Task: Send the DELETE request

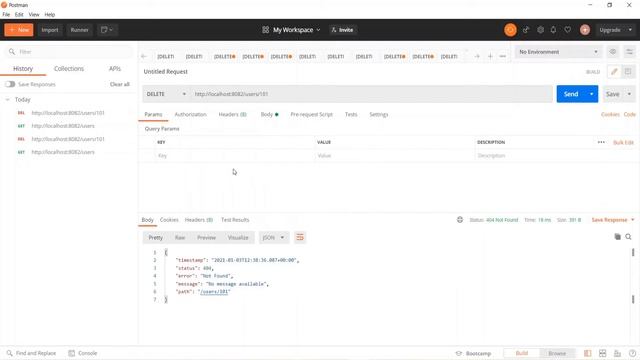Action: point(571,94)
